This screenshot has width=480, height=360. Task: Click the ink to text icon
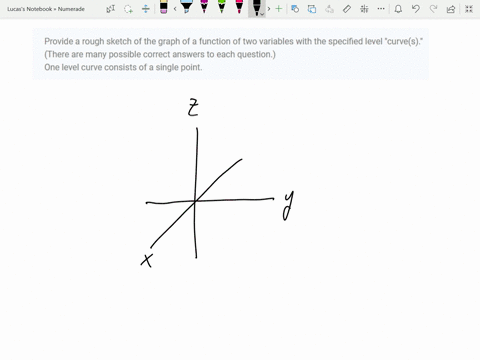[x=329, y=9]
